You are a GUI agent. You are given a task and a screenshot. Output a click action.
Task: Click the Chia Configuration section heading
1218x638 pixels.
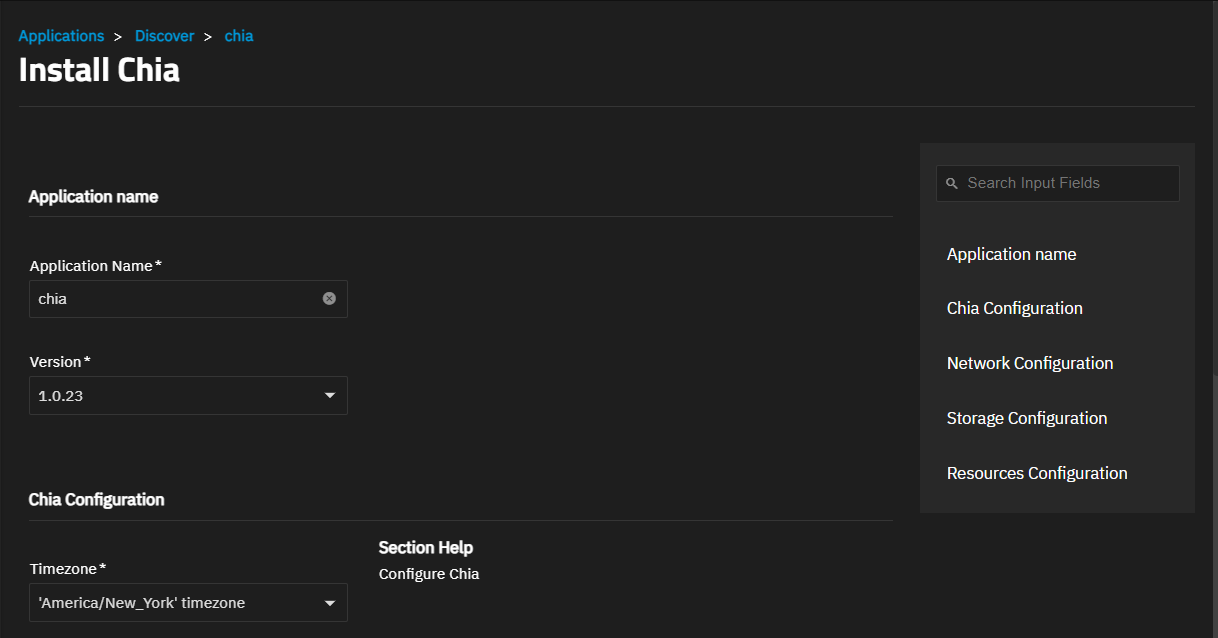point(96,499)
